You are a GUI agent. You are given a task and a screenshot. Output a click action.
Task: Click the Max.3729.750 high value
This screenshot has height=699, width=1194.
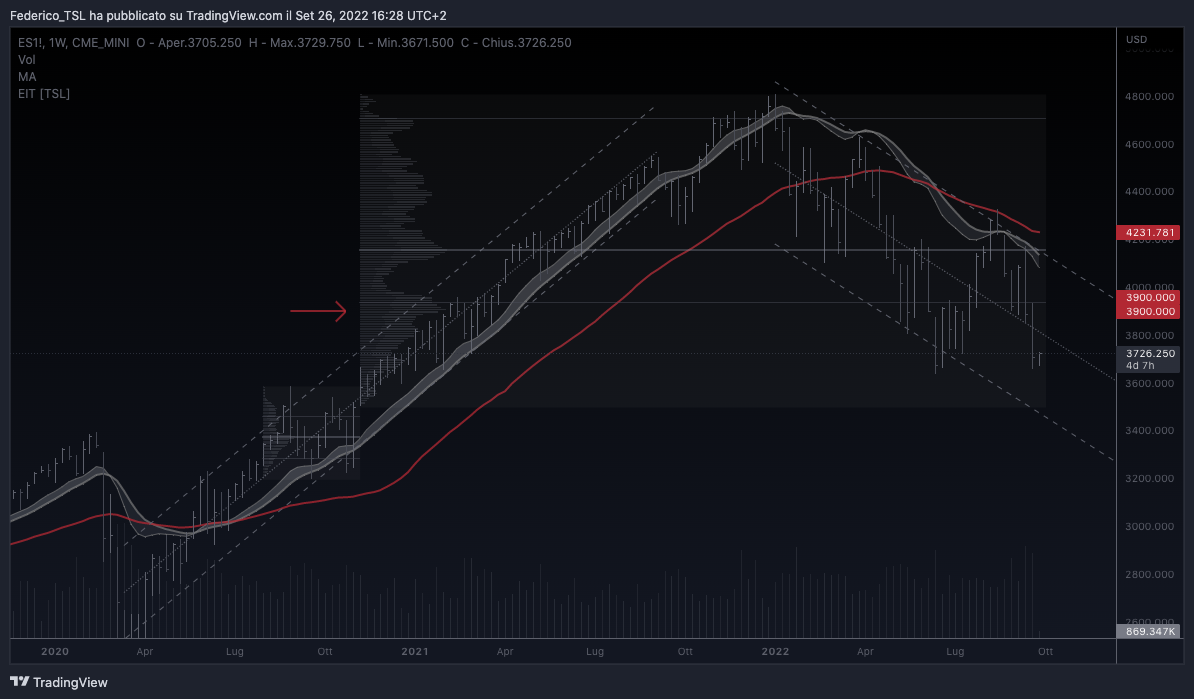click(x=310, y=43)
